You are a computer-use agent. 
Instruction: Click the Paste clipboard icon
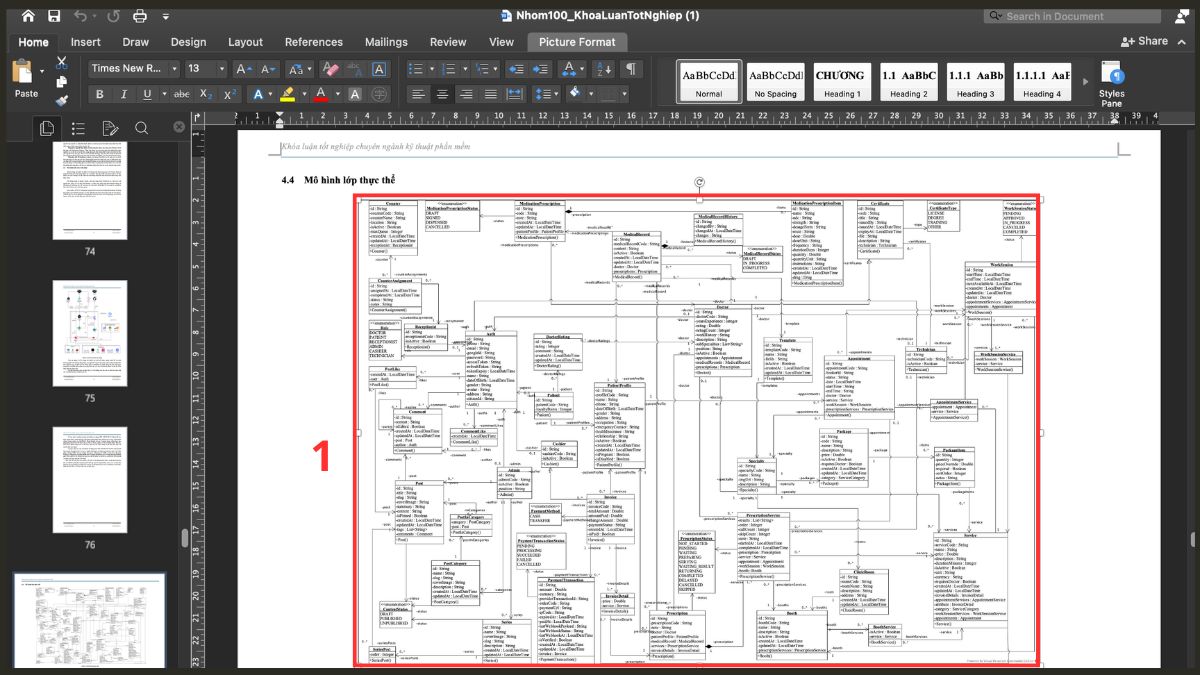pyautogui.click(x=26, y=77)
